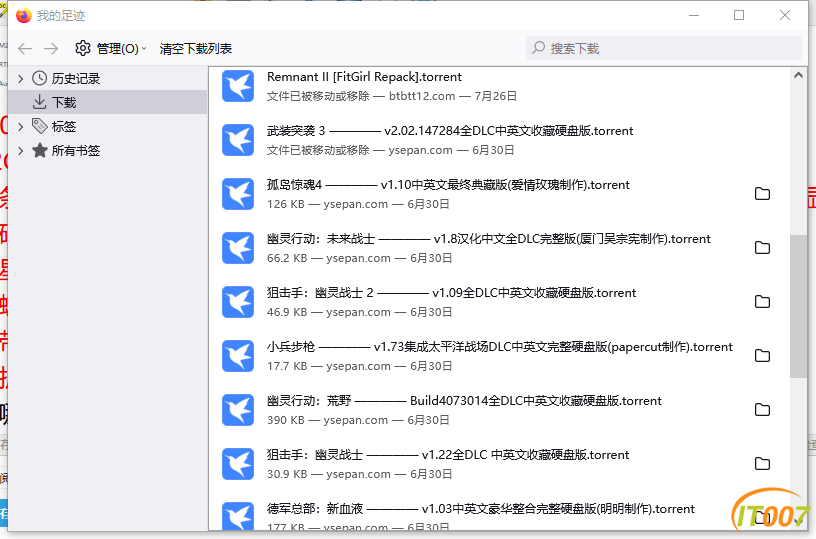Open folder for 小兵步枪 download

point(762,356)
